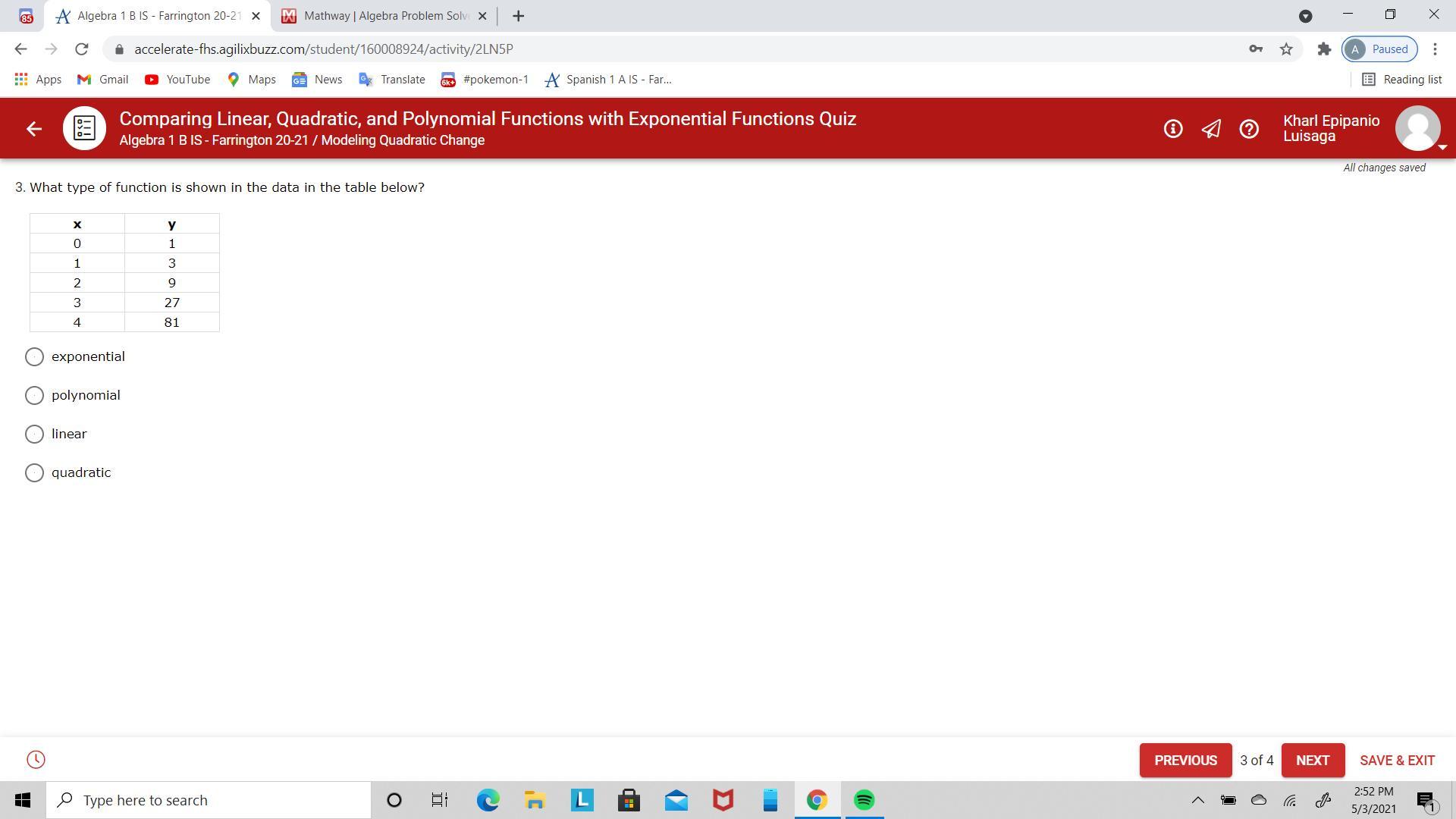The image size is (1456, 819).
Task: Select the exponential answer option
Action: point(34,356)
